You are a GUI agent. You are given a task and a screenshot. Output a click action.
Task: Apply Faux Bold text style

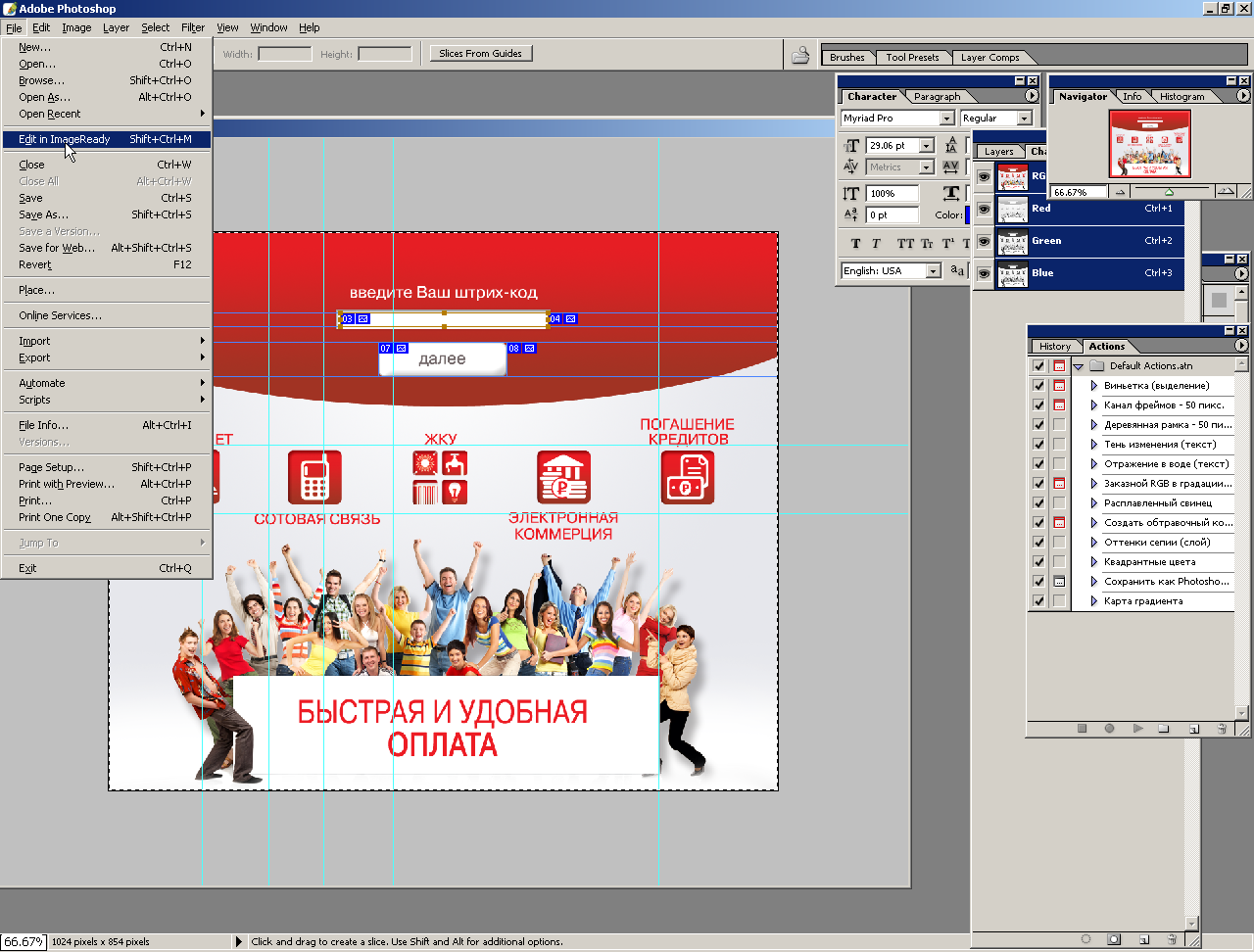coord(855,244)
